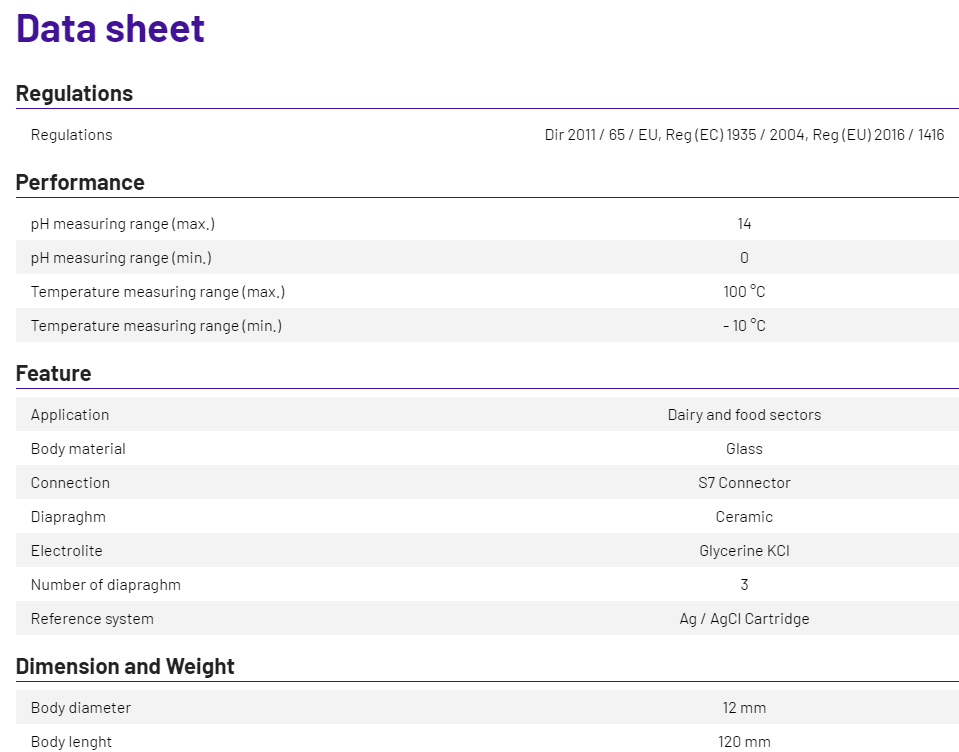Click the 'Regulations' section heading
959x752 pixels.
tap(74, 94)
